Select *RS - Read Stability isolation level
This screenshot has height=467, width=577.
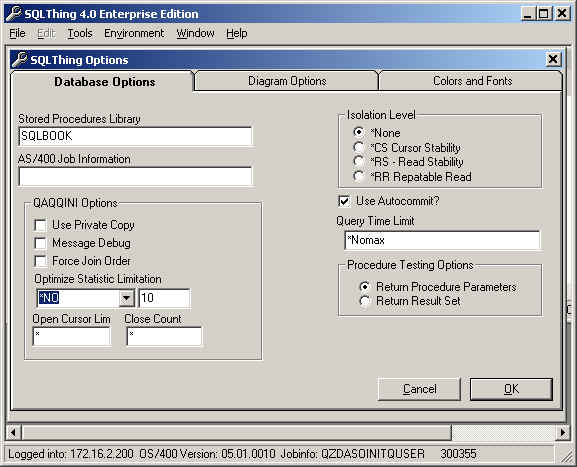pos(358,162)
